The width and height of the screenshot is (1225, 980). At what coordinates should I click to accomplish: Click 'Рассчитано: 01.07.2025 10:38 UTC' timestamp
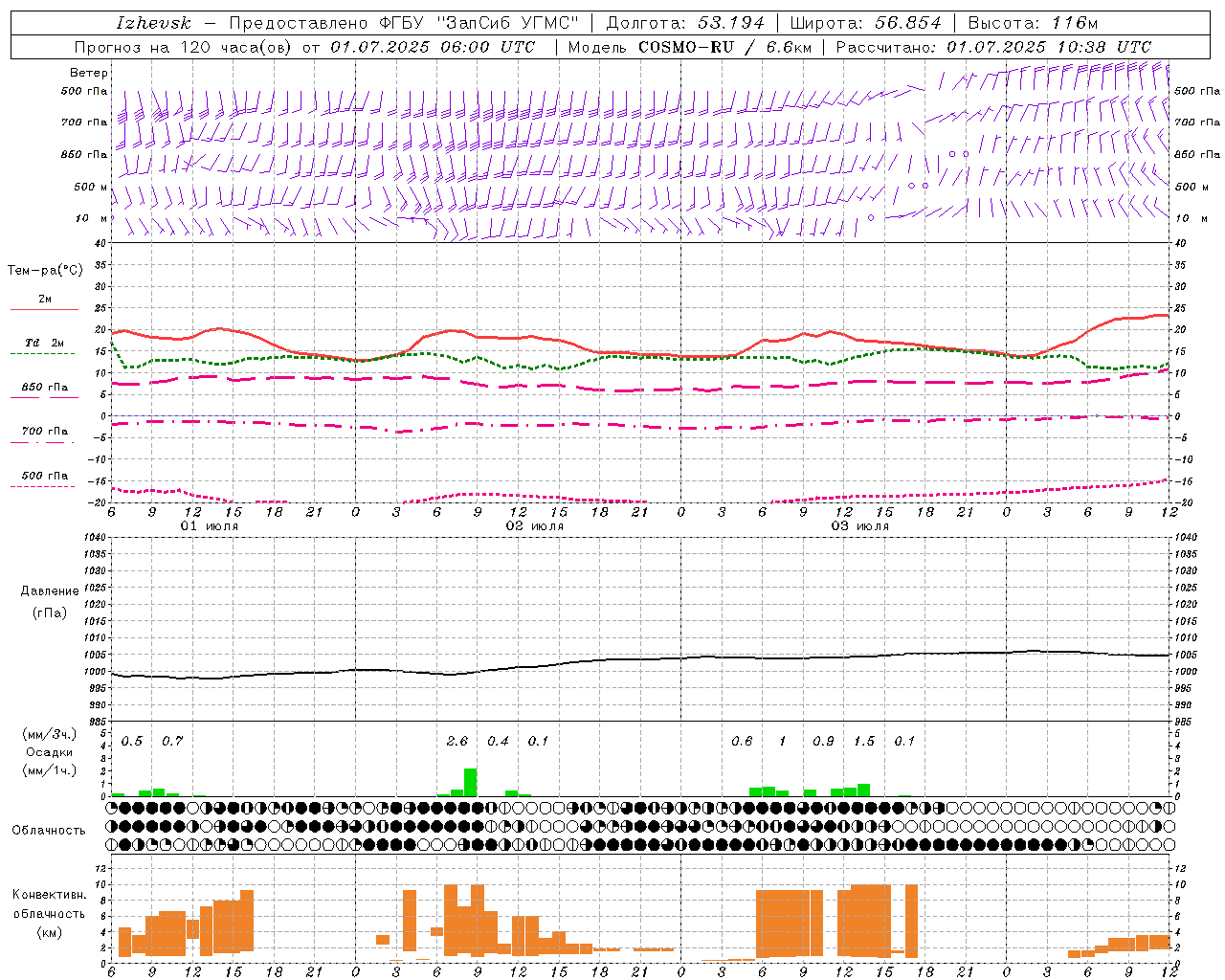pos(993,47)
